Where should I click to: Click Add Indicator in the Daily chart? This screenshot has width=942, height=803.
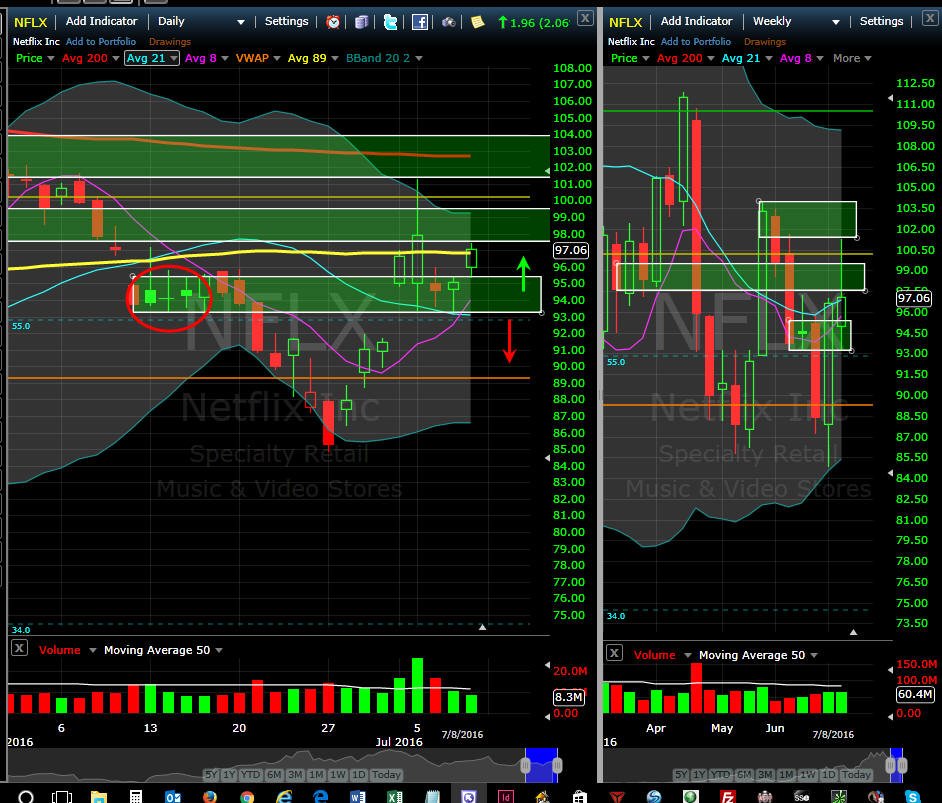102,21
